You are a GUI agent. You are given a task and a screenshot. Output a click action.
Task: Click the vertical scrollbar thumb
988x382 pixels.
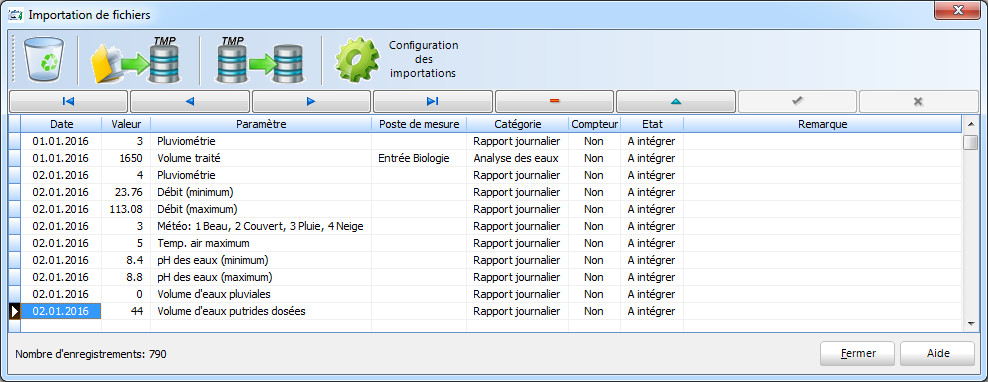[x=971, y=142]
